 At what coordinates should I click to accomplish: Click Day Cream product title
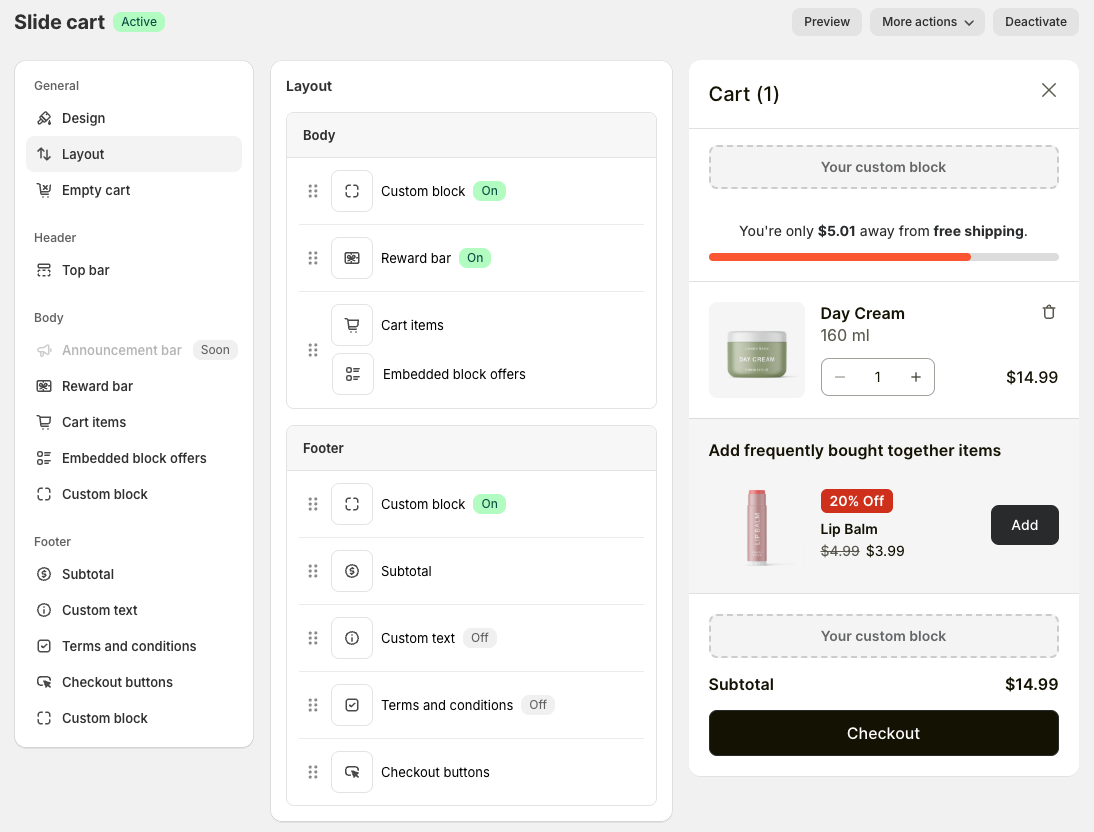[862, 313]
